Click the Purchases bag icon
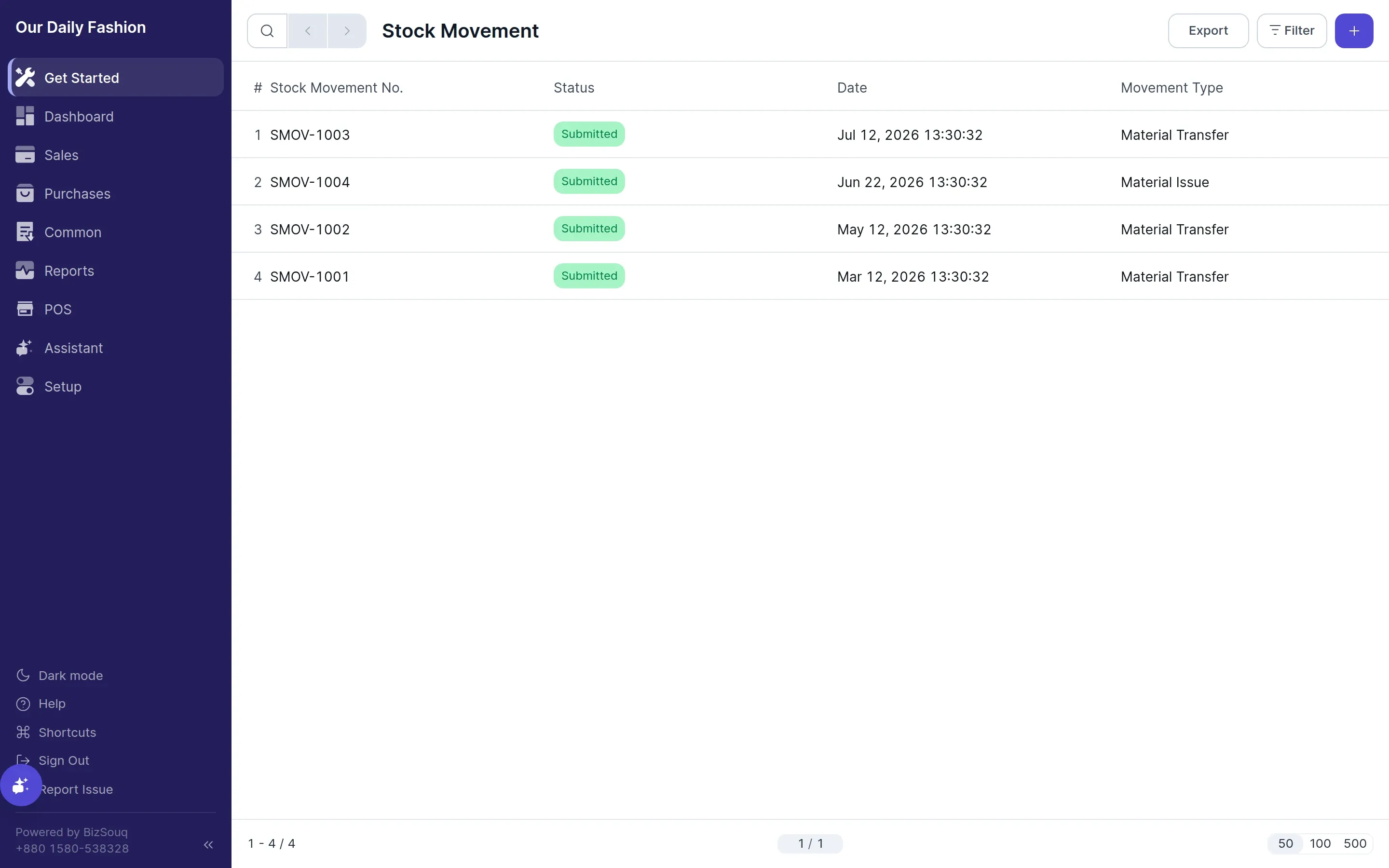The width and height of the screenshot is (1389, 868). pyautogui.click(x=25, y=193)
